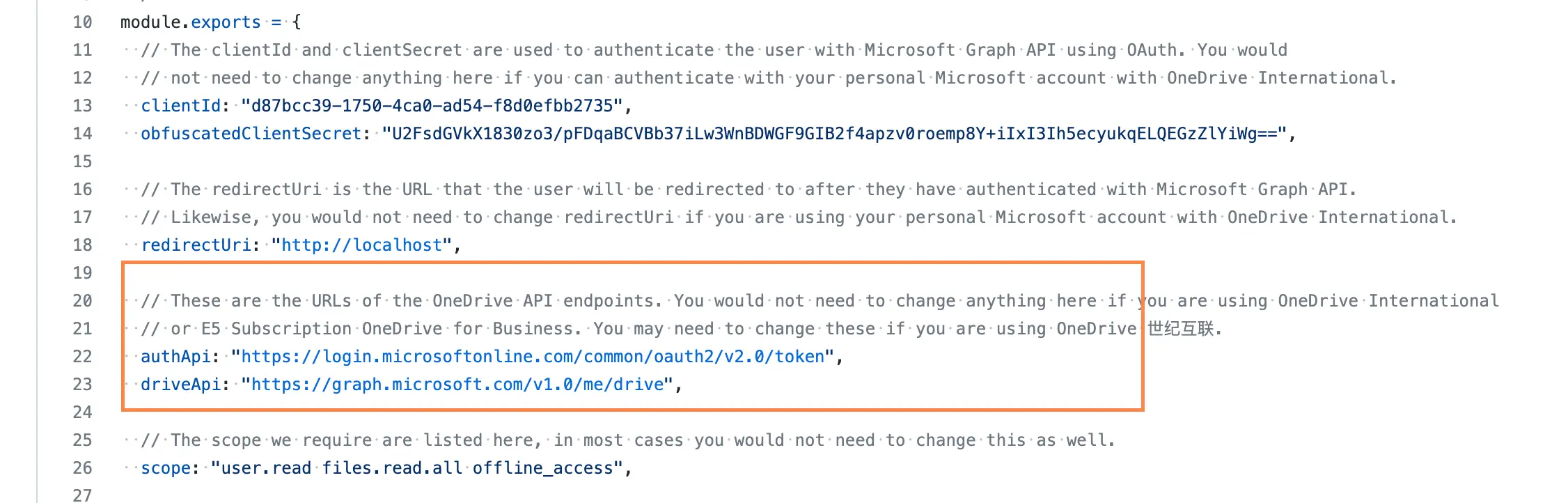Click line number 13 in the gutter
The width and height of the screenshot is (1568, 503).
pyautogui.click(x=82, y=106)
